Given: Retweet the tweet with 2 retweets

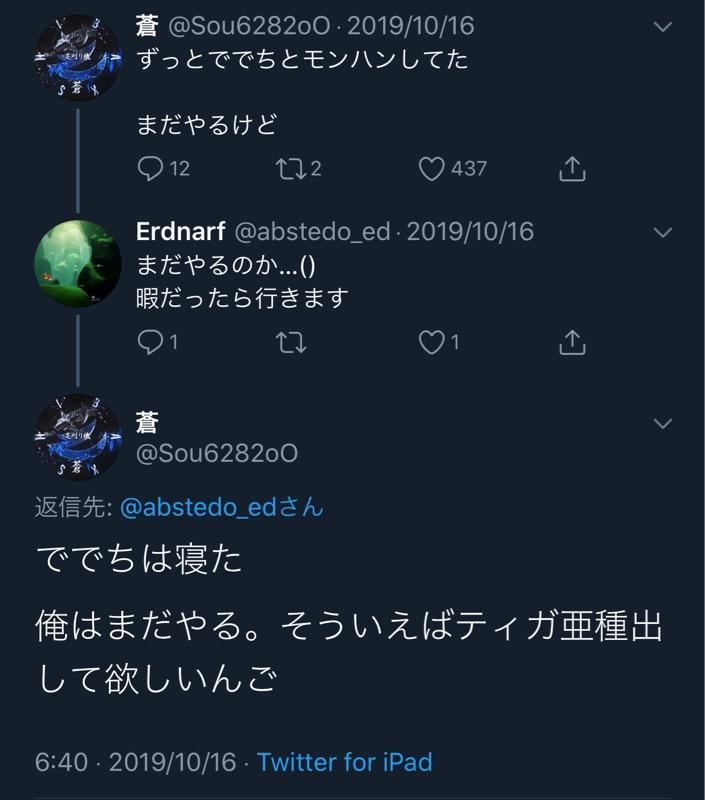Looking at the screenshot, I should coord(298,169).
